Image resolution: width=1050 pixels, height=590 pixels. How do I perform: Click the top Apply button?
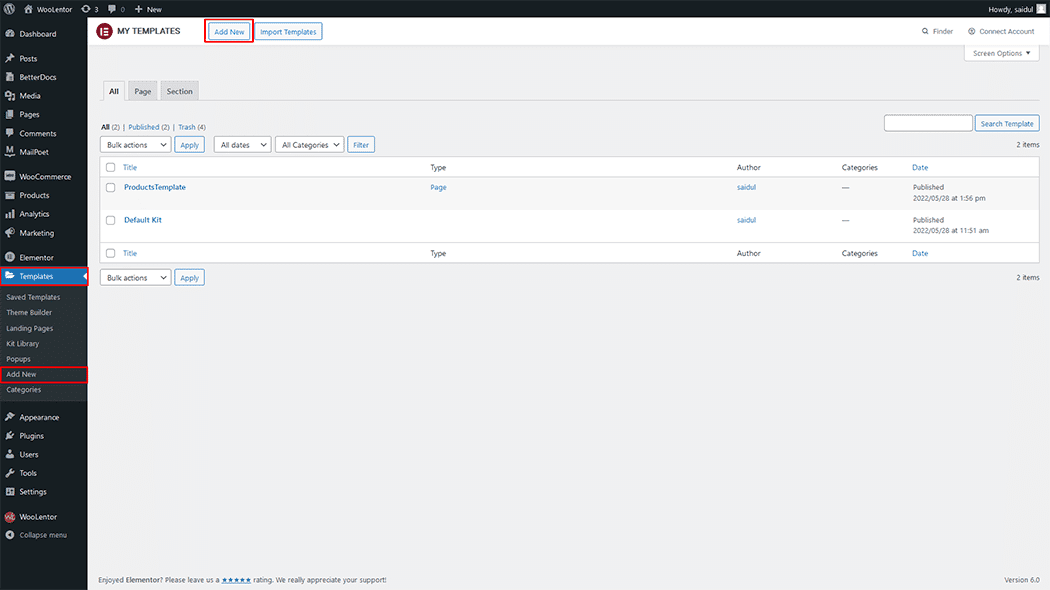pos(190,145)
